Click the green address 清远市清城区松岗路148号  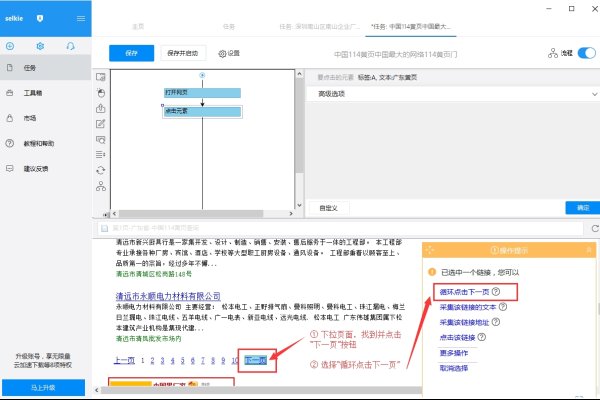coord(154,274)
